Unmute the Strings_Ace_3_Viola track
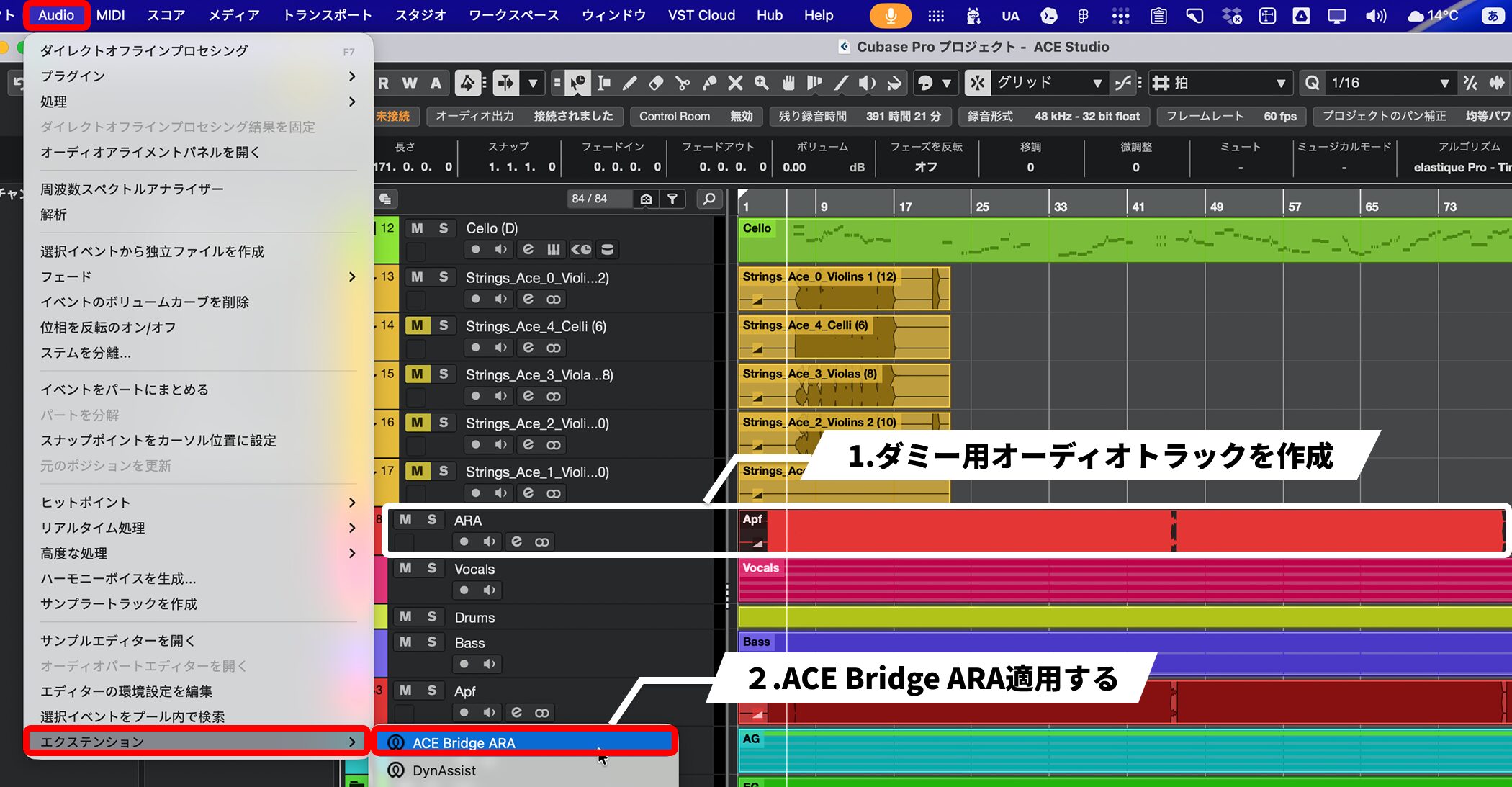The width and height of the screenshot is (1512, 787). tap(417, 374)
